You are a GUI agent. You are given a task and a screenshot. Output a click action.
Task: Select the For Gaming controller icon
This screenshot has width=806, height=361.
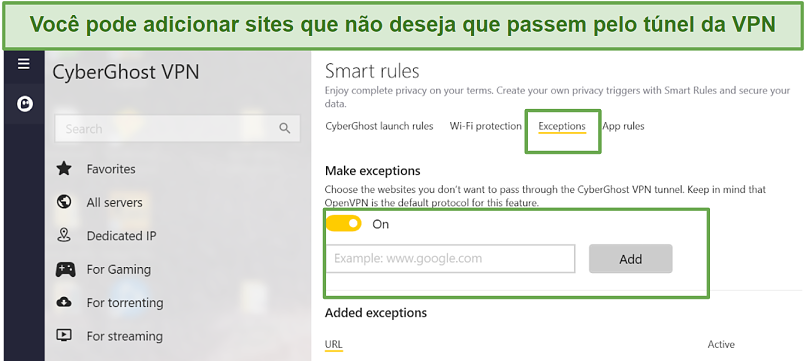65,269
